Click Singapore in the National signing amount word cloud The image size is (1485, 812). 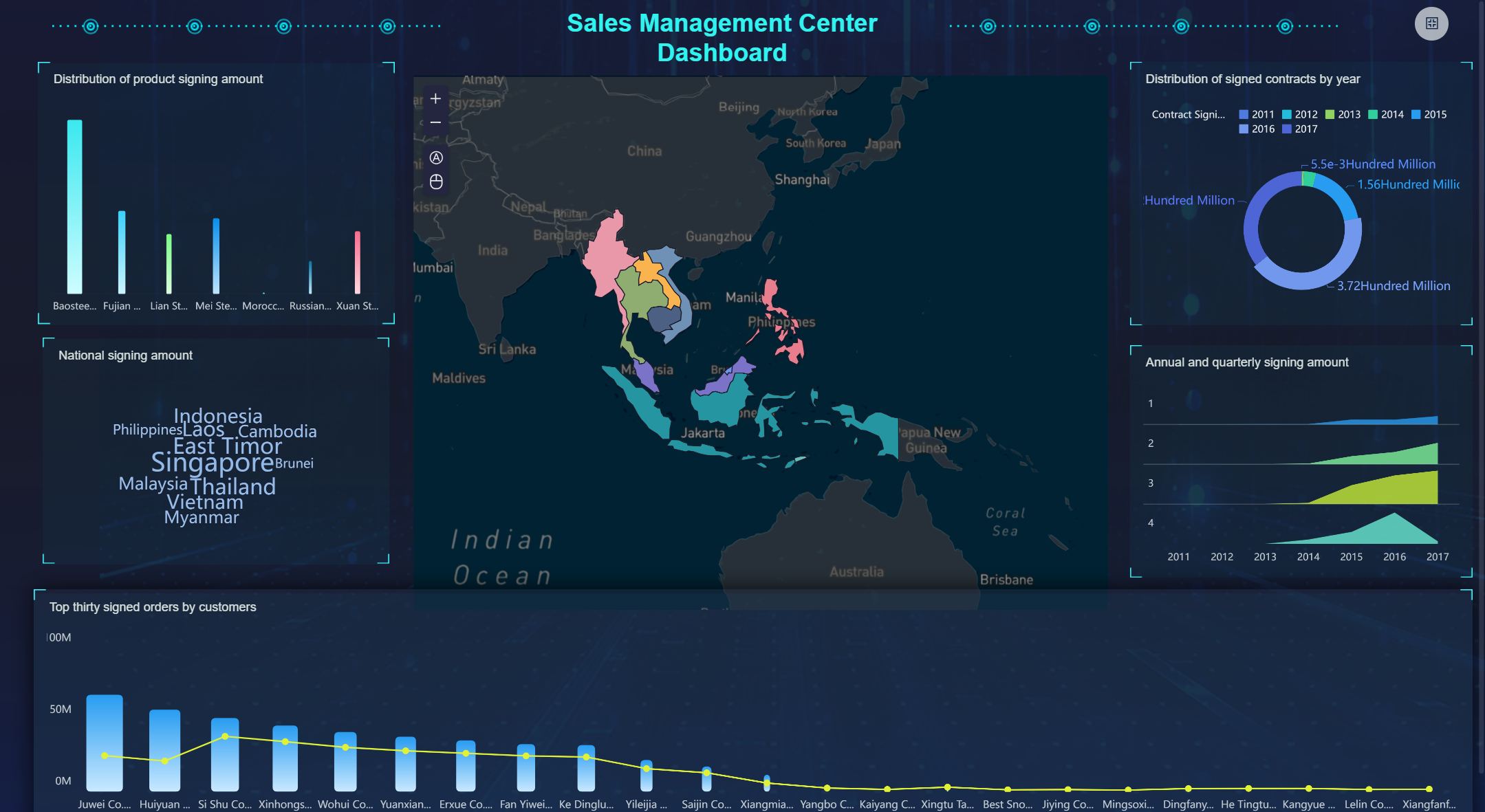coord(212,463)
